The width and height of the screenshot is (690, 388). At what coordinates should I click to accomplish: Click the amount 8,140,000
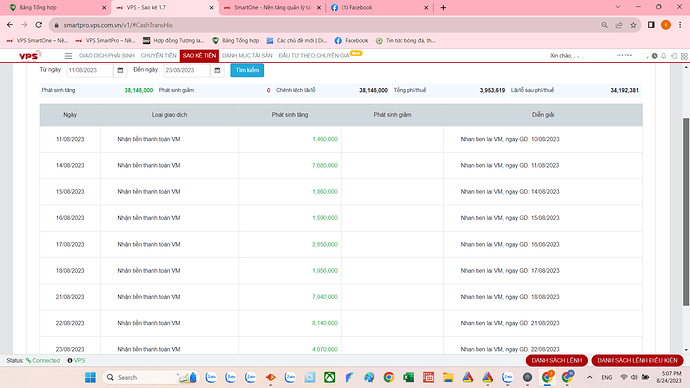tap(325, 323)
